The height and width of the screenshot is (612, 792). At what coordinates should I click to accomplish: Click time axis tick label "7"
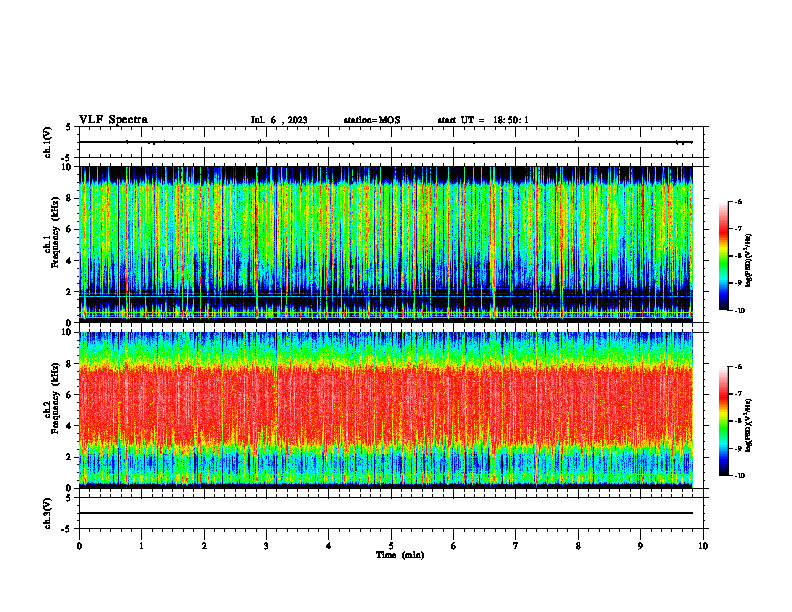516,546
